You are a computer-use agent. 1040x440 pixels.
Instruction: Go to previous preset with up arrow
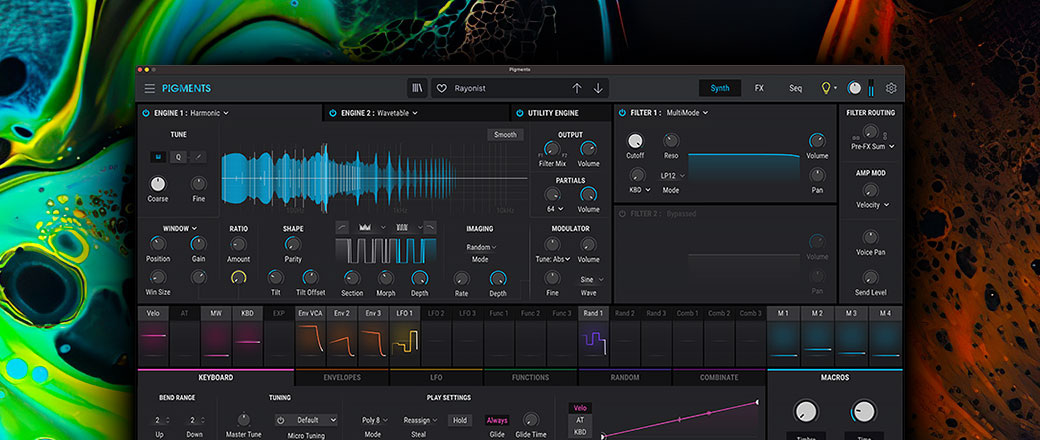pyautogui.click(x=576, y=88)
